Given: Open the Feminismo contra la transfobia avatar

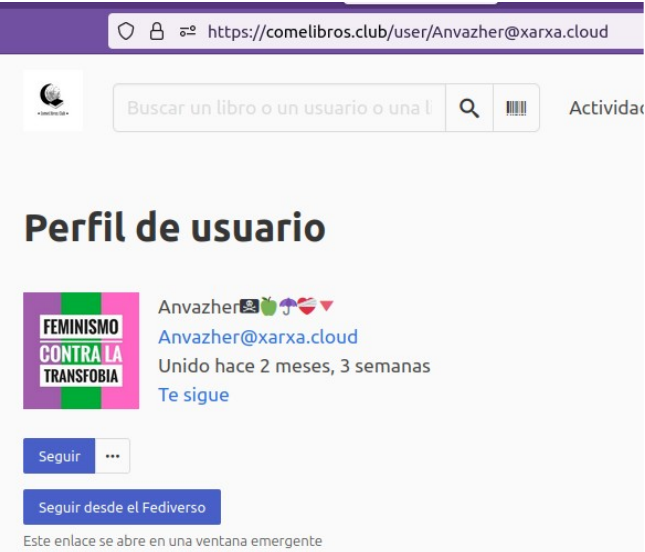Looking at the screenshot, I should (81, 350).
